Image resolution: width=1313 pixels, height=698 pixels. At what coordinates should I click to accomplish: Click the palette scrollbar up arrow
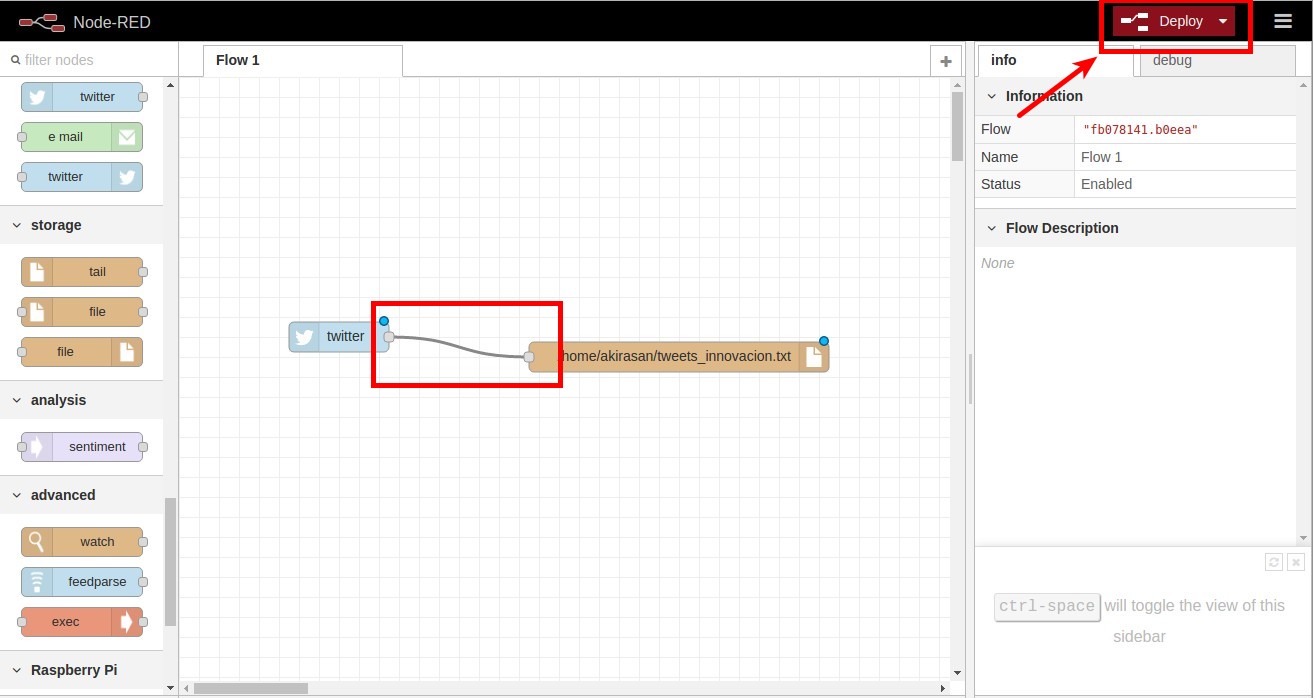tap(170, 86)
